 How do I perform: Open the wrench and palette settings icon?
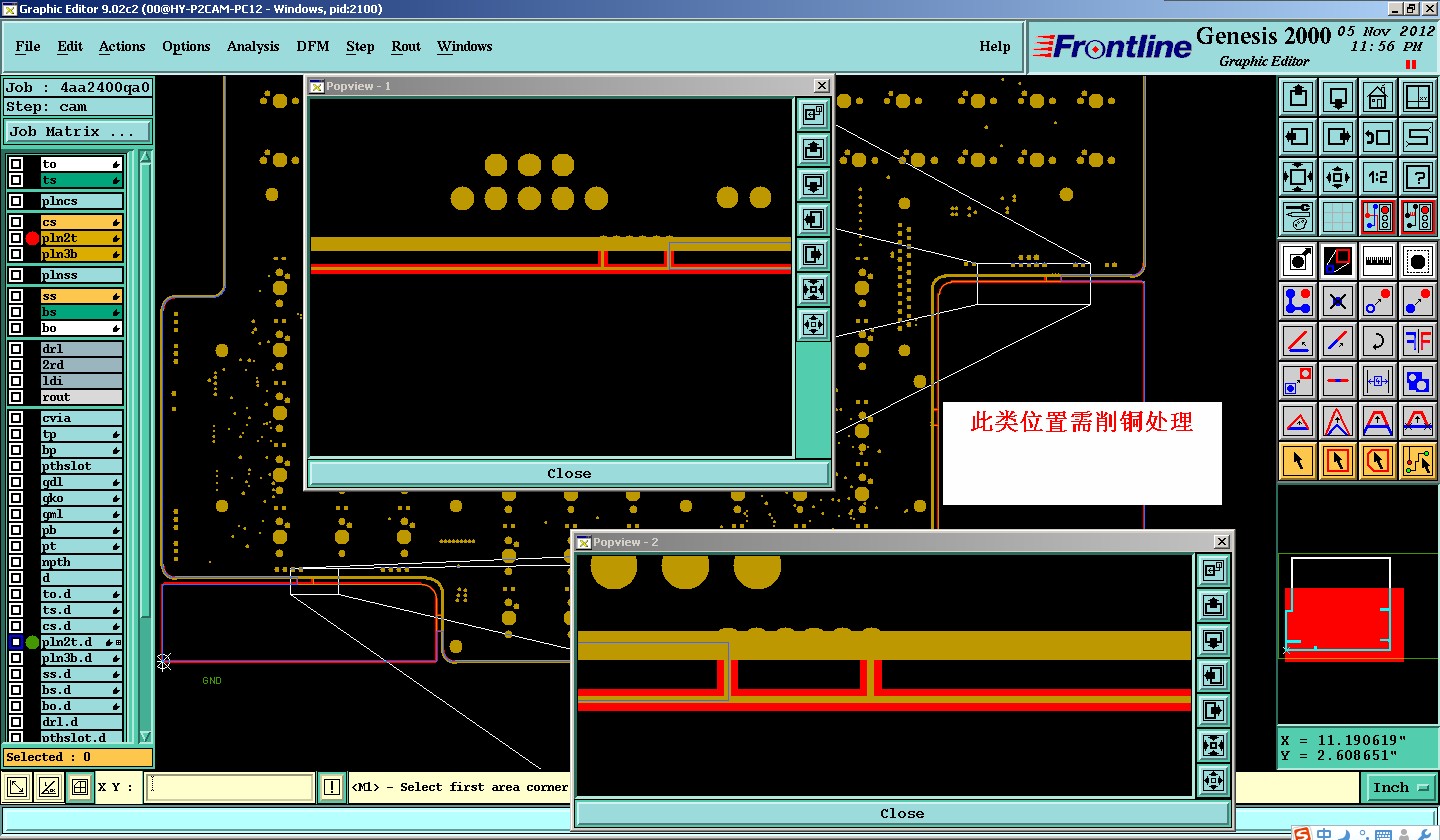click(1298, 216)
